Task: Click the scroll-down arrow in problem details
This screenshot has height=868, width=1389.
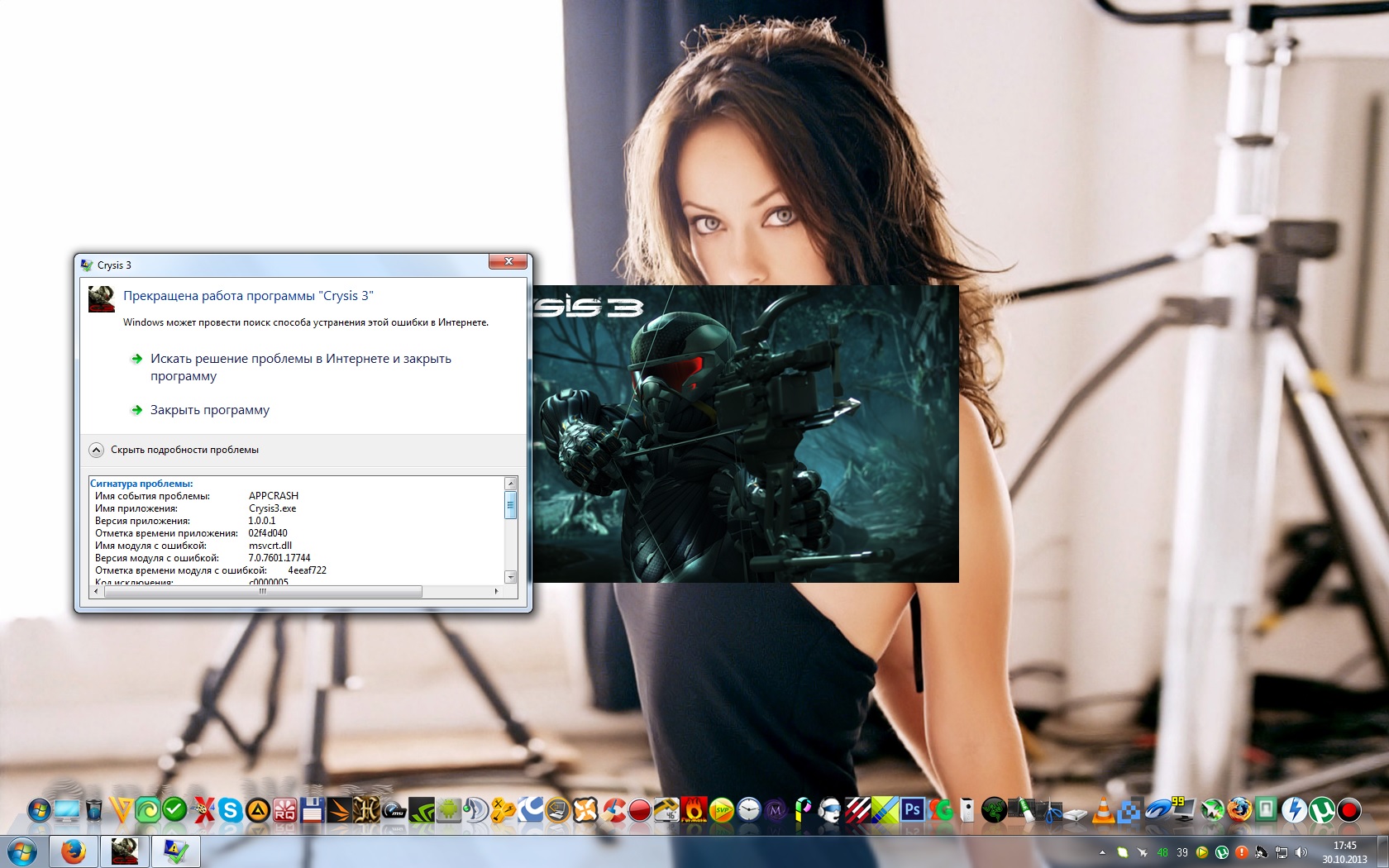Action: pos(510,577)
